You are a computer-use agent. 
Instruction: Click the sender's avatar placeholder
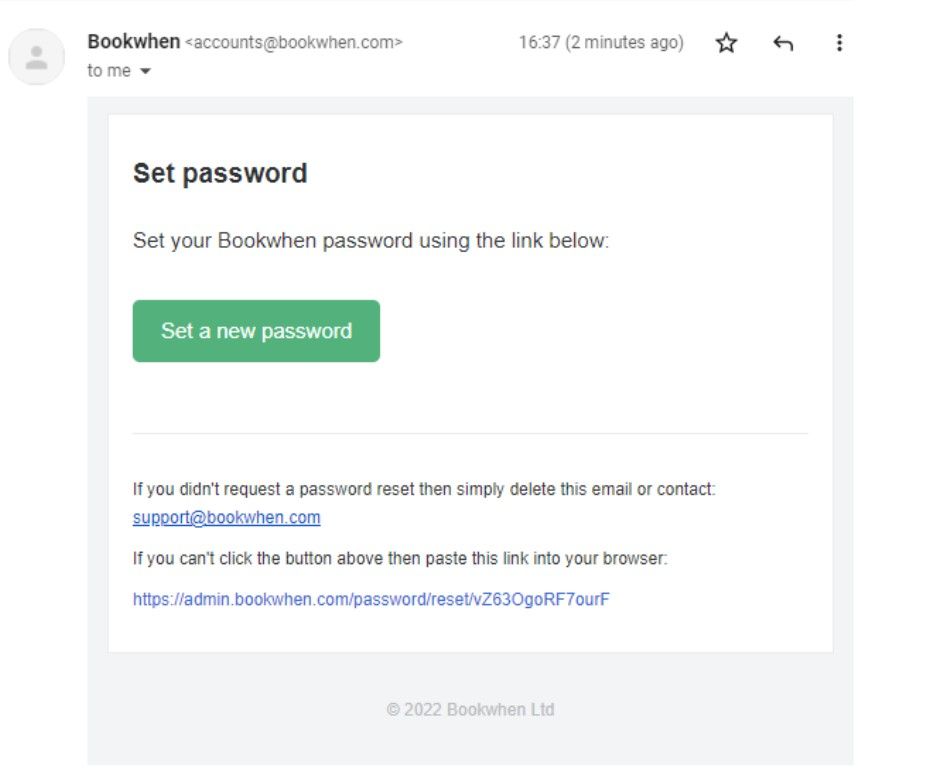point(37,57)
